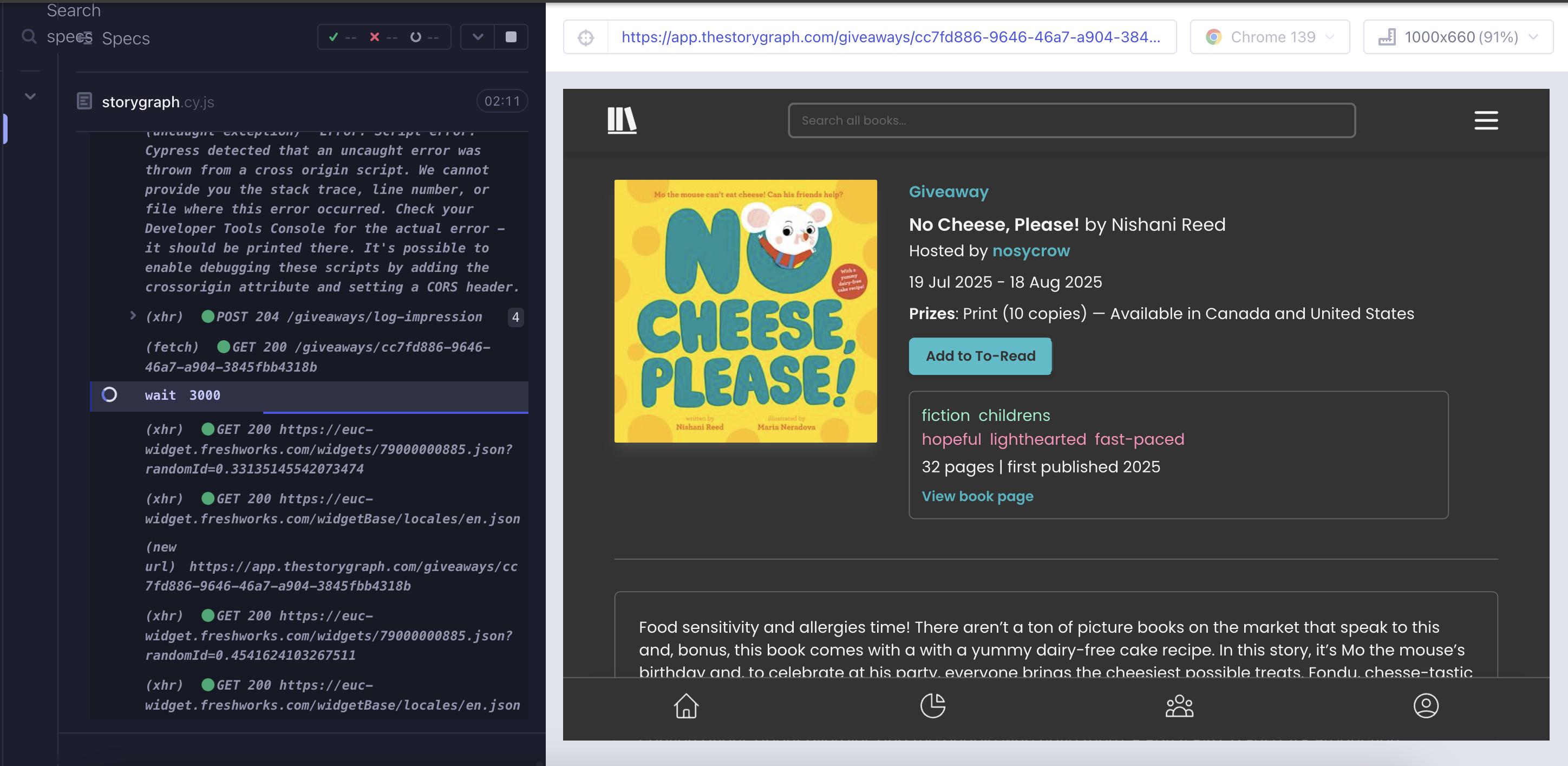Image resolution: width=1568 pixels, height=766 pixels.
Task: Select the fetch GET 200 giveaways log row
Action: [x=309, y=357]
